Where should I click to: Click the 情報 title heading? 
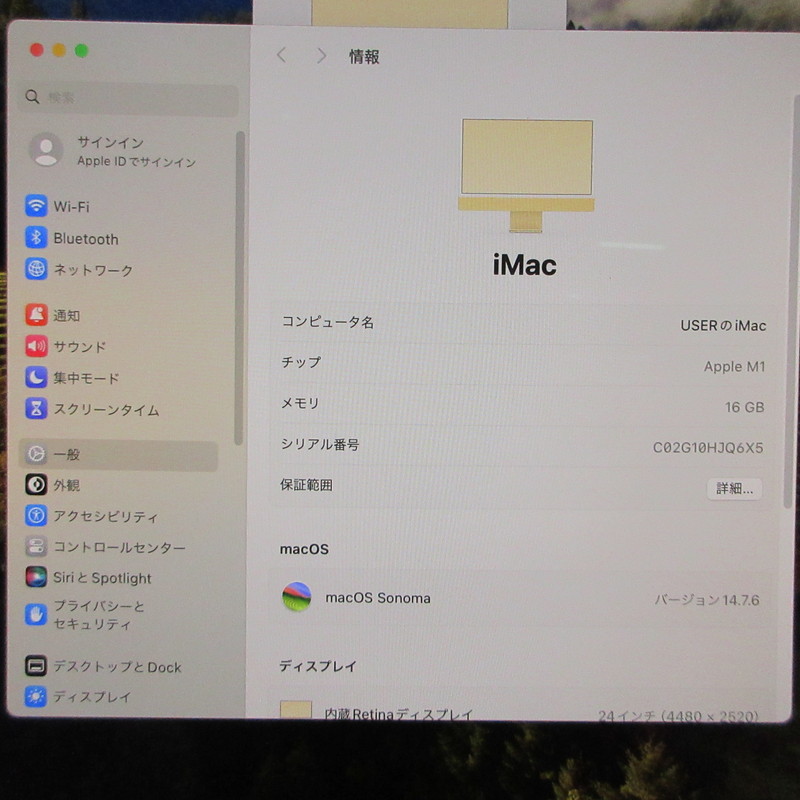(364, 56)
